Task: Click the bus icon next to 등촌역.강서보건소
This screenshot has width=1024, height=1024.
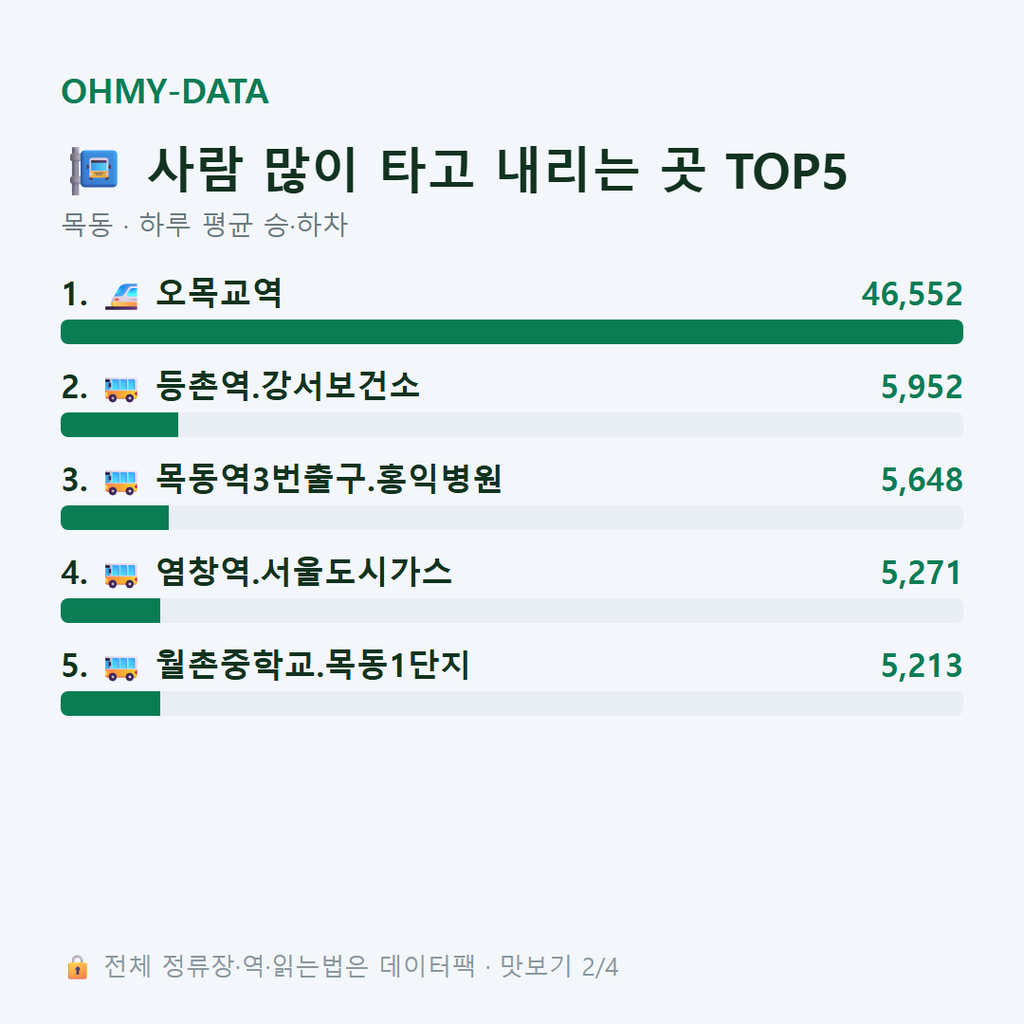Action: click(x=121, y=389)
